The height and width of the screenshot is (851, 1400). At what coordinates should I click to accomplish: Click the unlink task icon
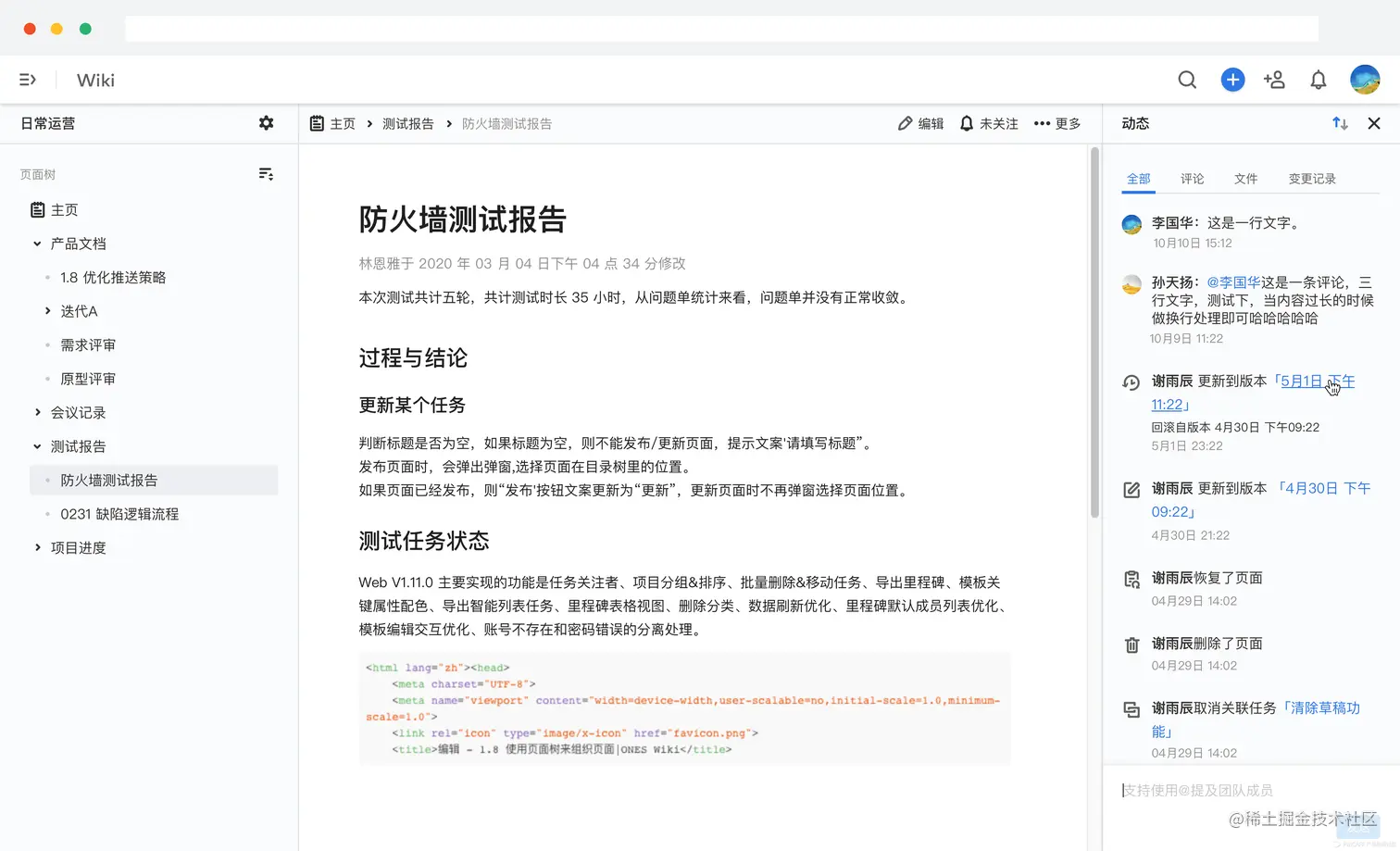(x=1131, y=709)
